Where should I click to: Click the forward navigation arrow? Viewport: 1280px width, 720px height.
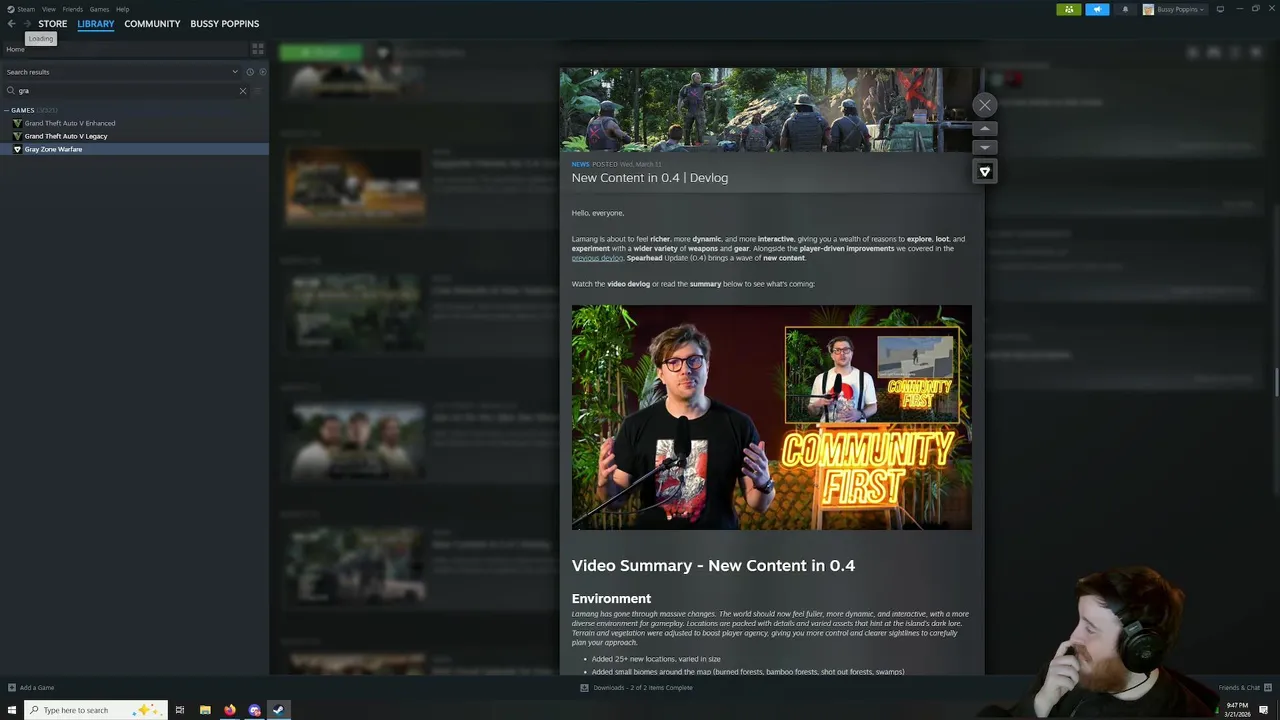[x=27, y=24]
